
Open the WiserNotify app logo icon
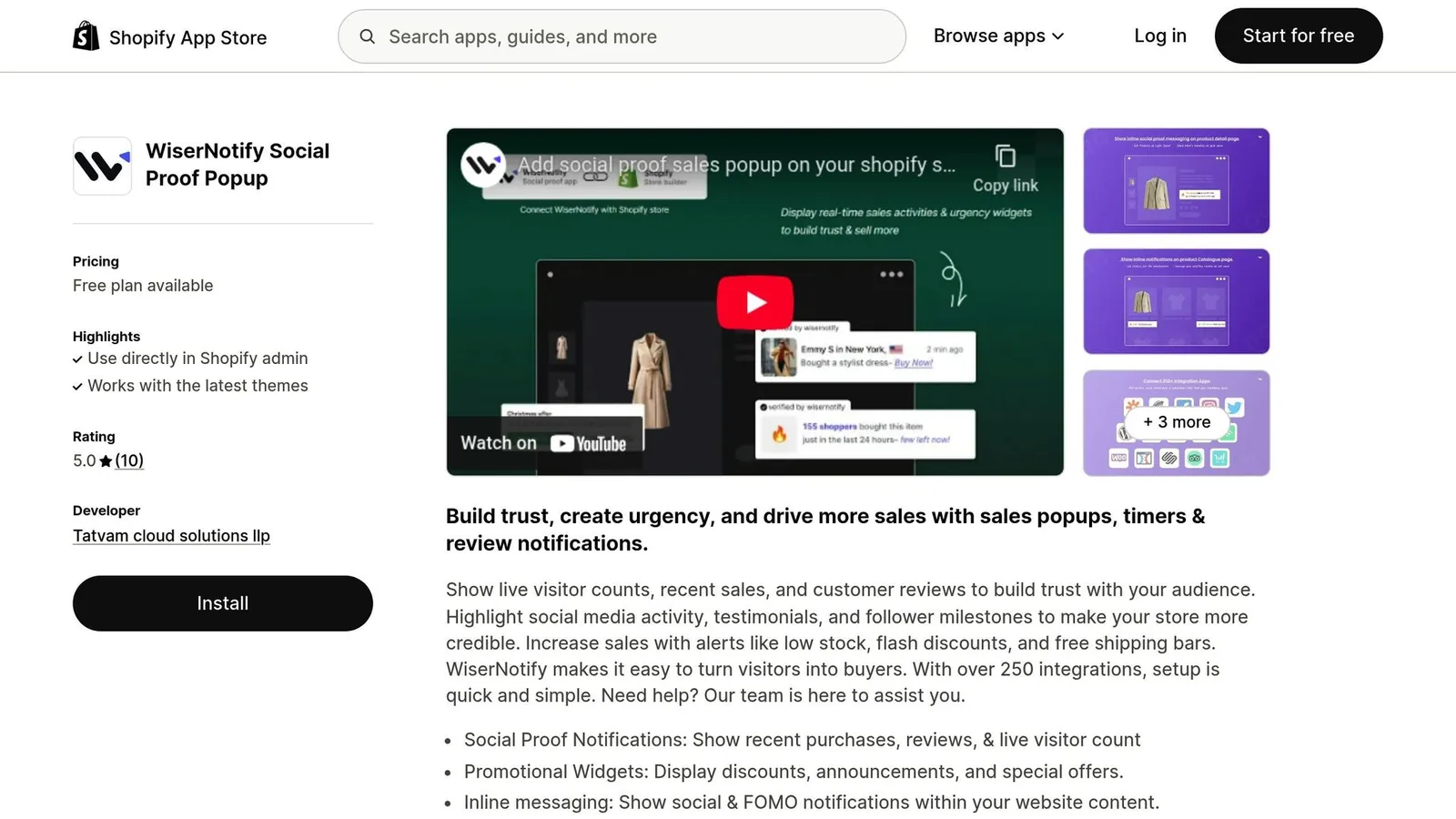coord(102,166)
